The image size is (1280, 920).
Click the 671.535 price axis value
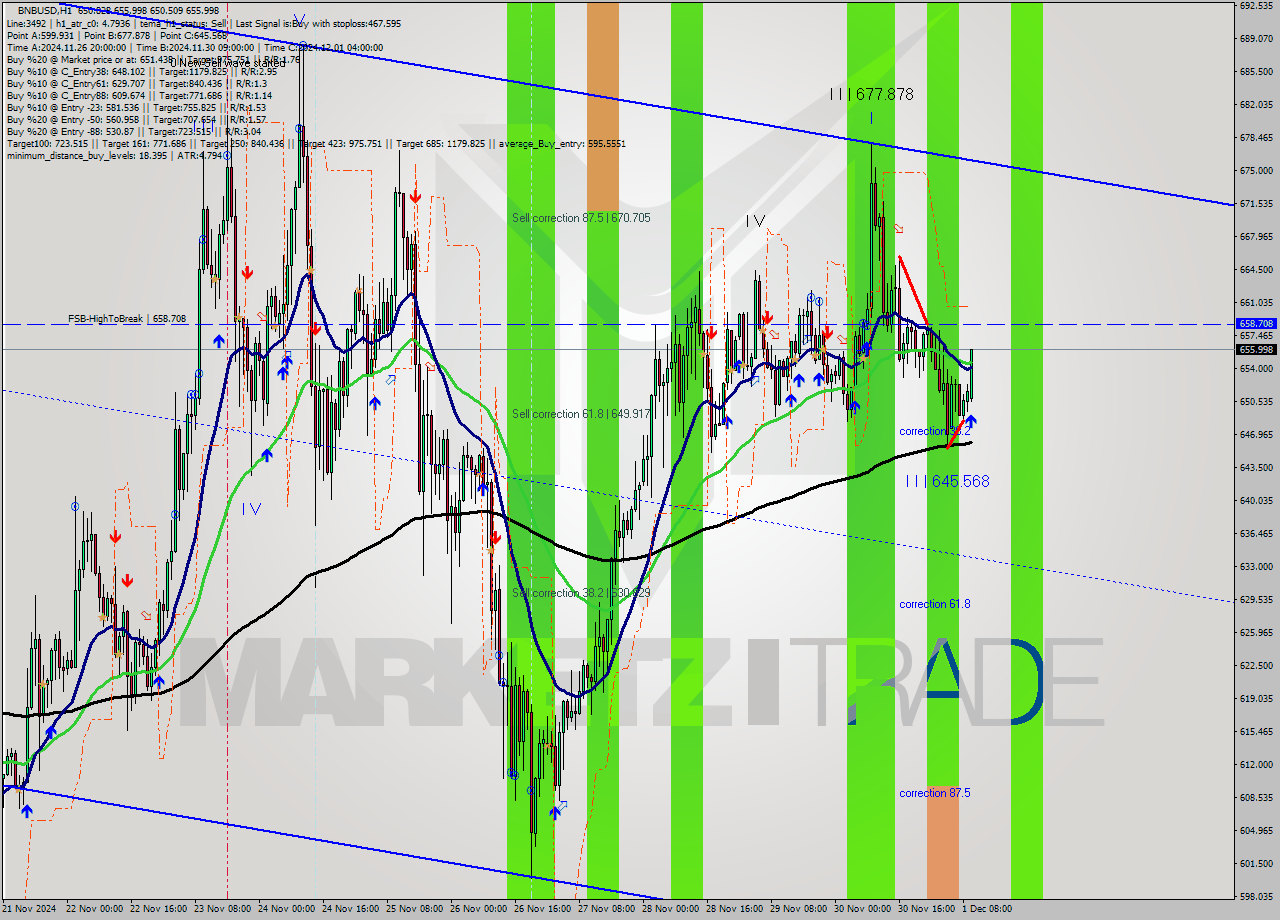point(1256,204)
